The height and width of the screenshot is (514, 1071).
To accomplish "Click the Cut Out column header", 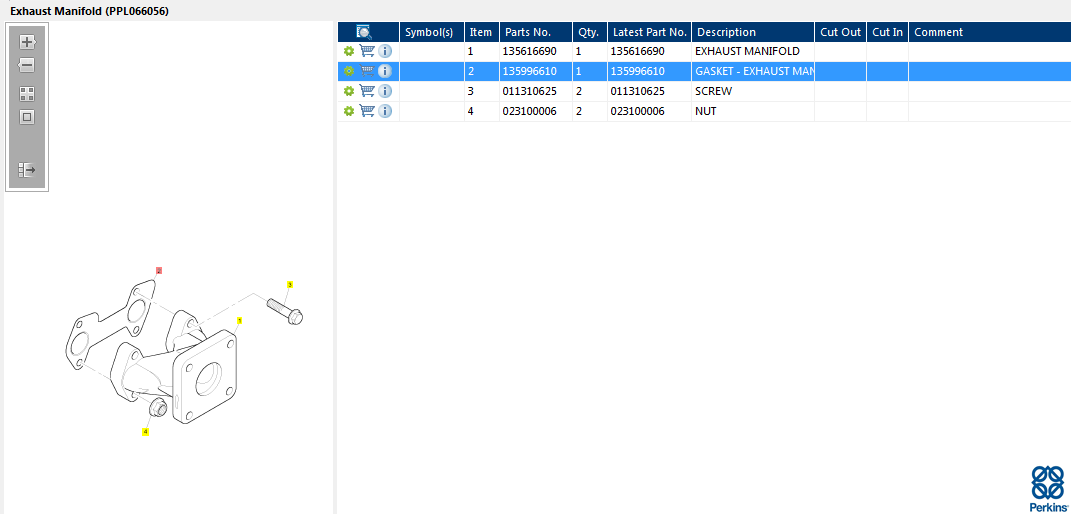I will pos(840,32).
